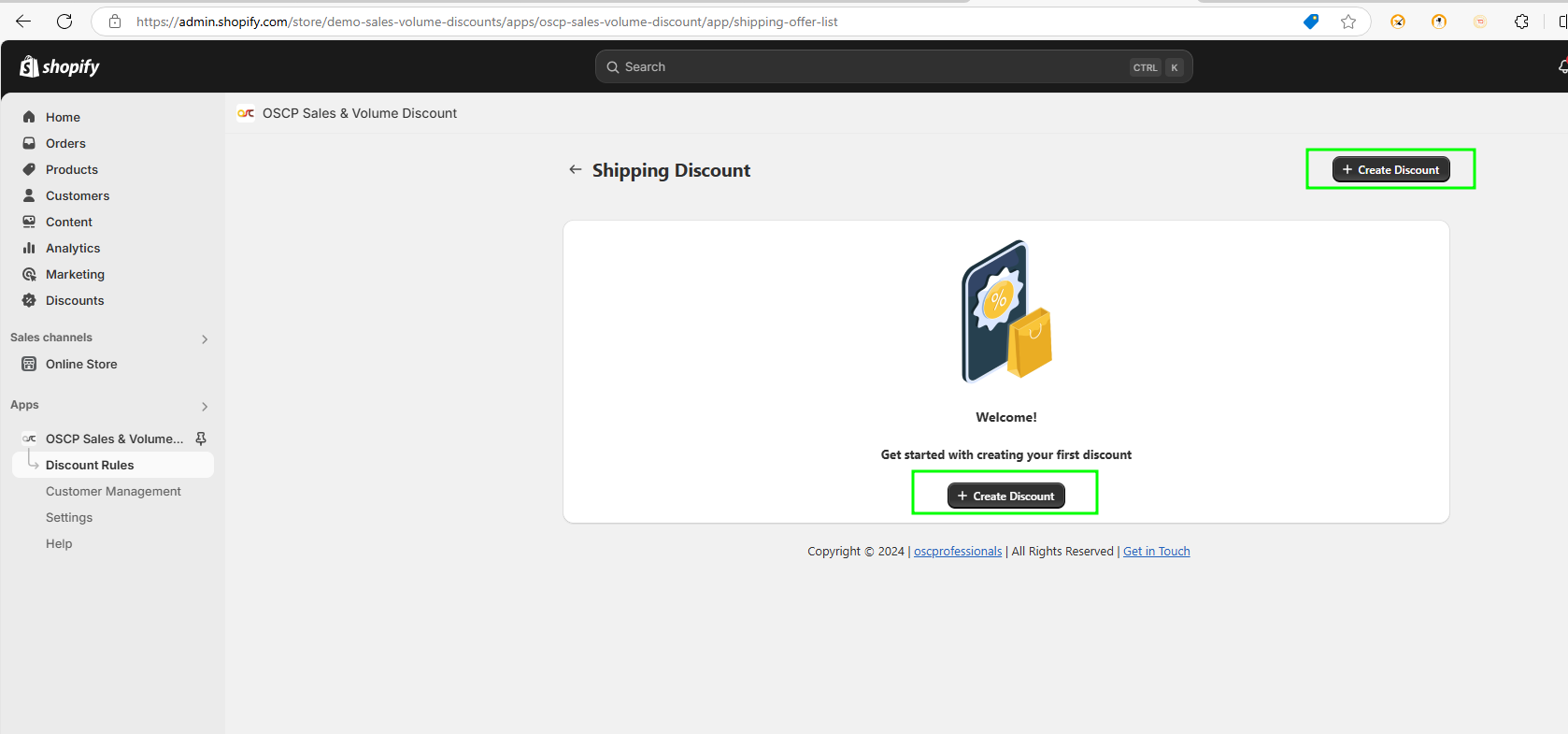The width and height of the screenshot is (1568, 734).
Task: Go back using arrow beside Shipping Discount
Action: pyautogui.click(x=575, y=169)
